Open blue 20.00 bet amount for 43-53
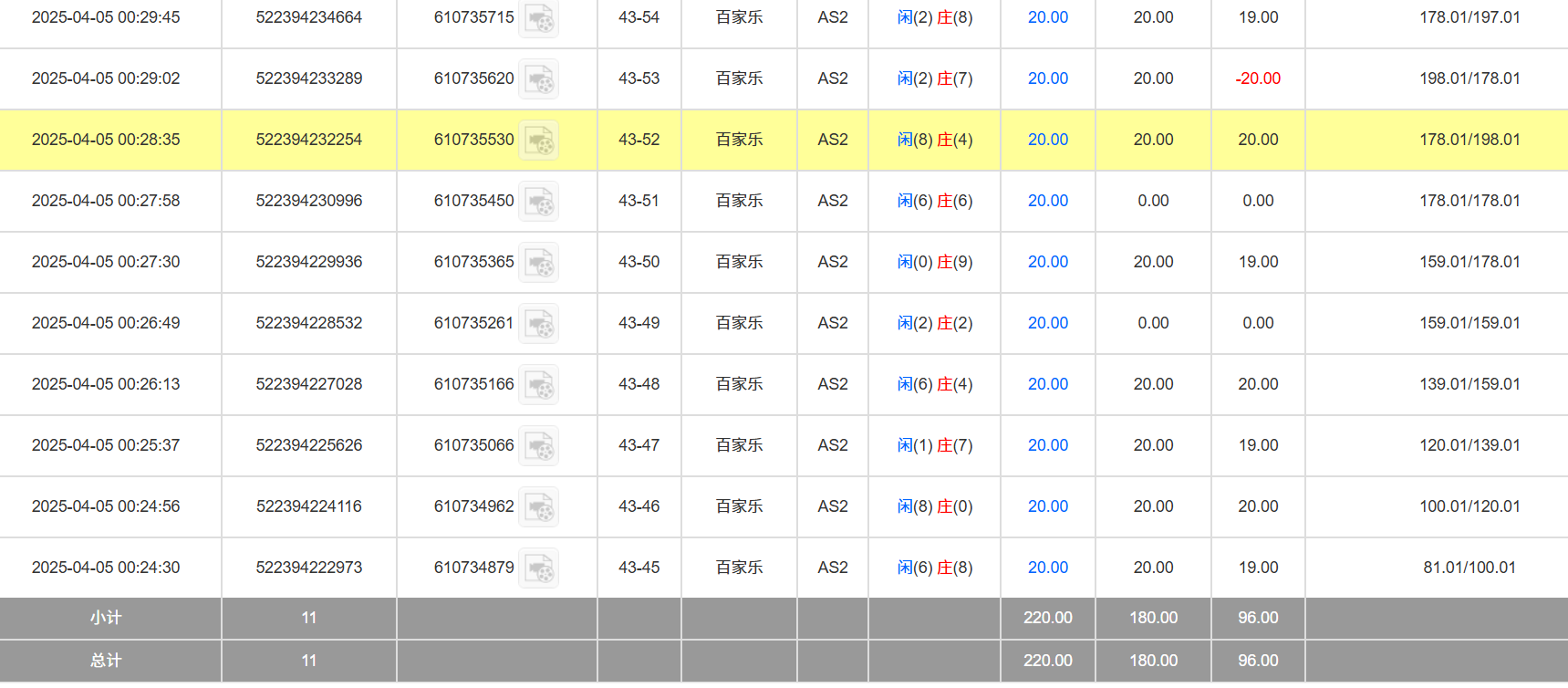The image size is (1568, 688). pos(1047,78)
